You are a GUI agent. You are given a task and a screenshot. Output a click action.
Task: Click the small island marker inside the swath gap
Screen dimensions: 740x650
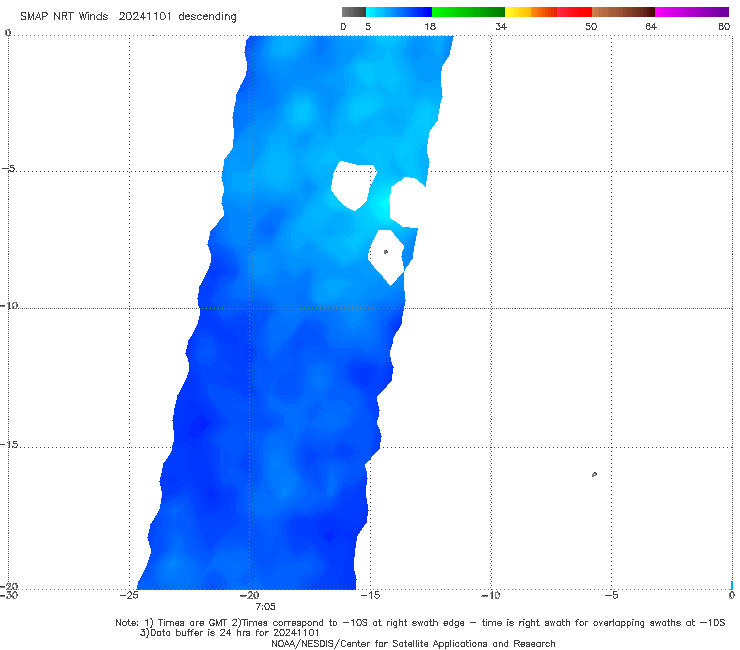tap(386, 252)
